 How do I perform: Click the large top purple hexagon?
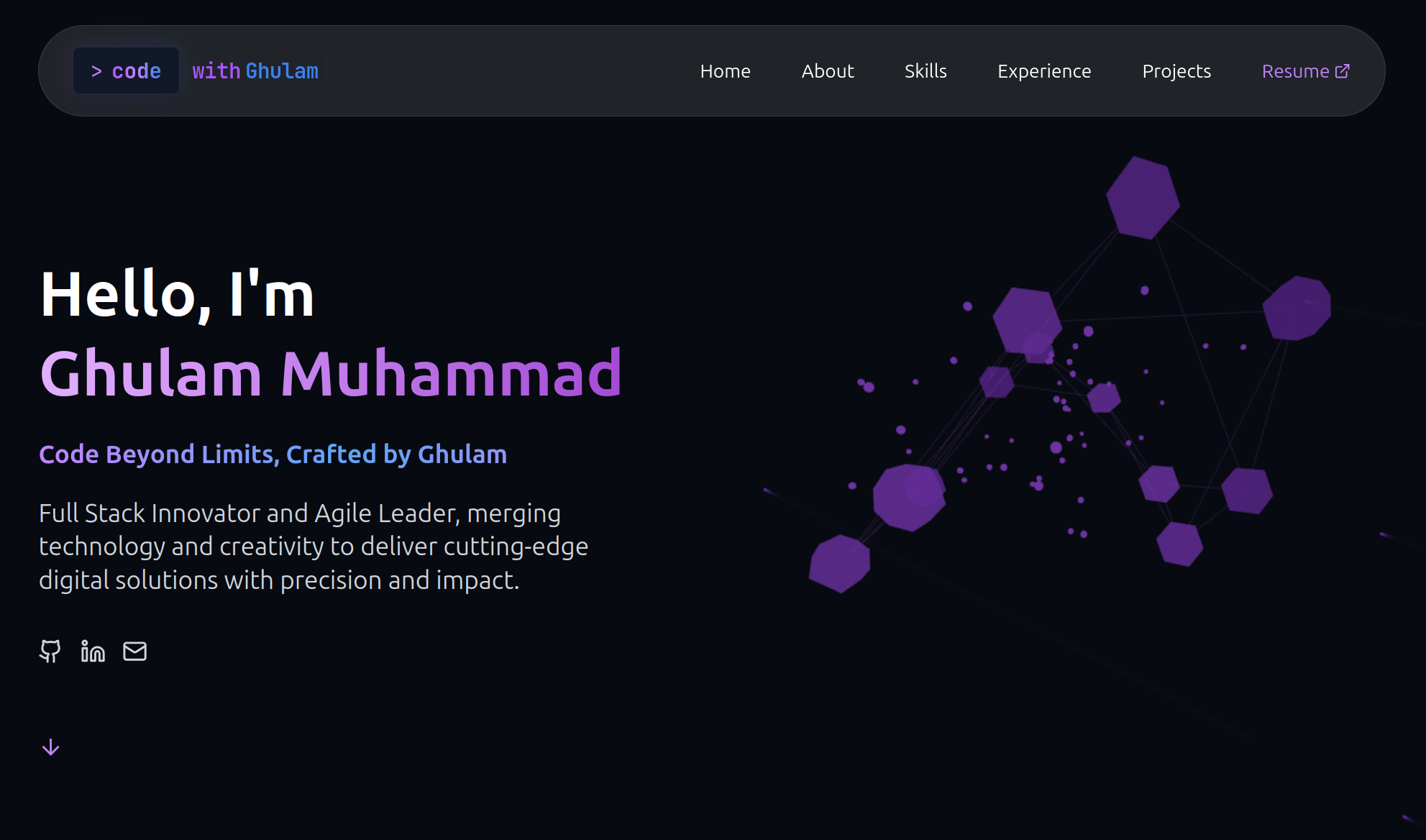pos(1142,198)
